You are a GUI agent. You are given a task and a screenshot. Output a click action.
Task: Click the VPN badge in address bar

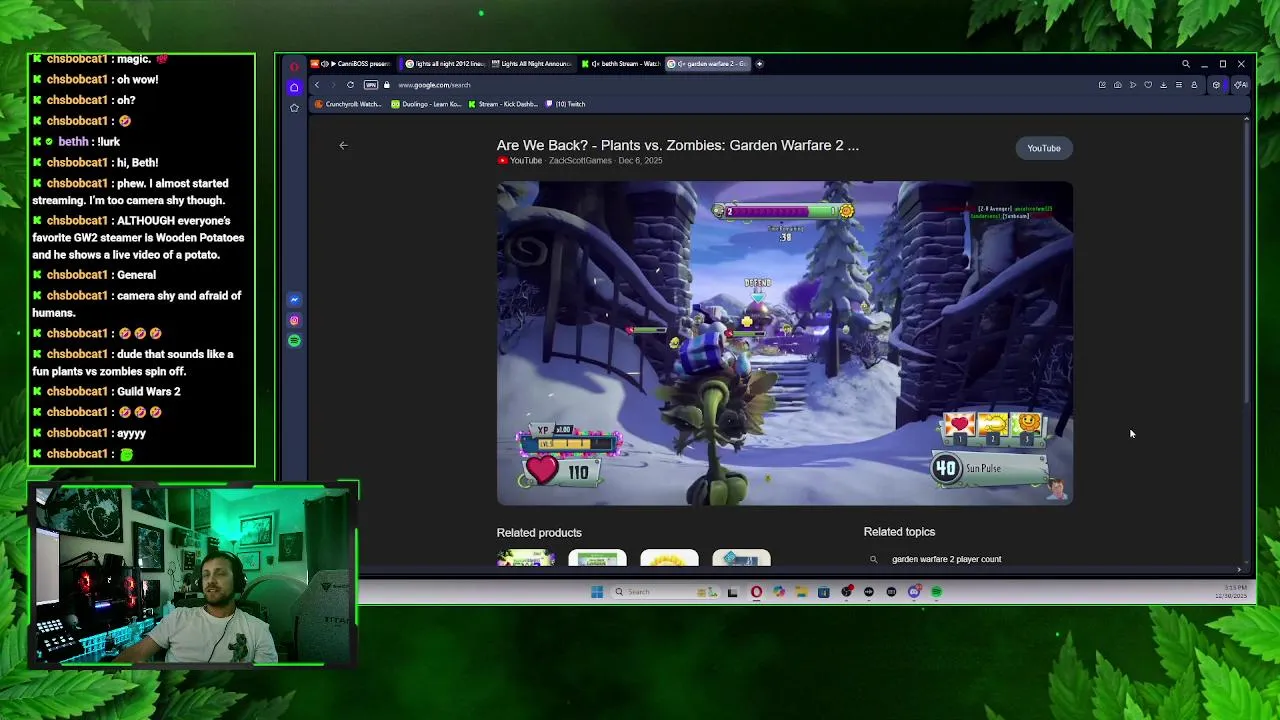tap(371, 85)
